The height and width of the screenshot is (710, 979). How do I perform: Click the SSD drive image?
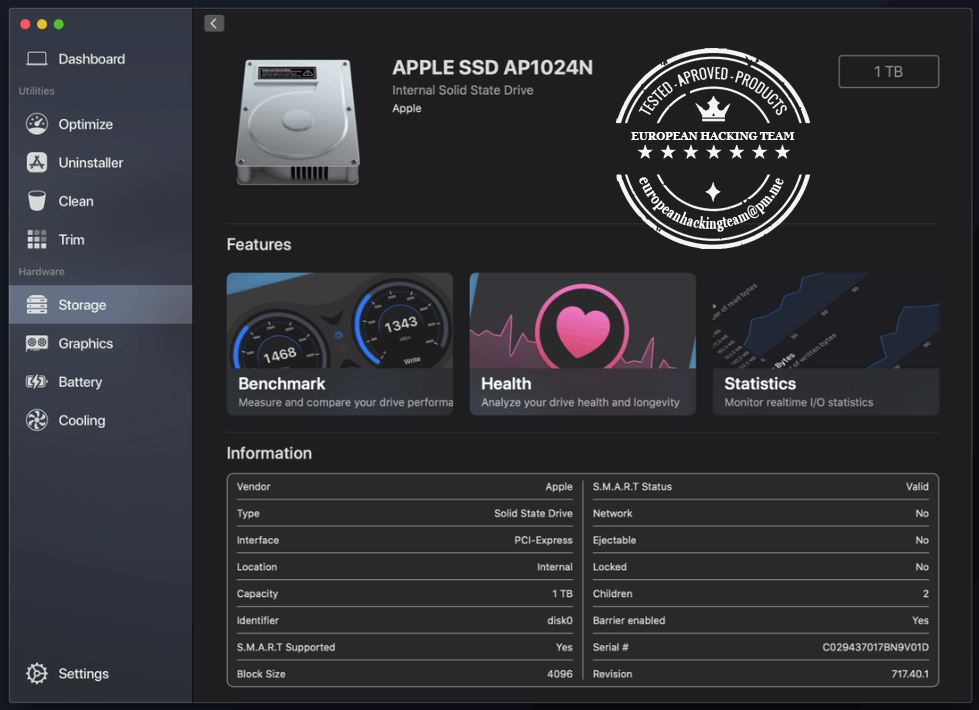(x=295, y=118)
